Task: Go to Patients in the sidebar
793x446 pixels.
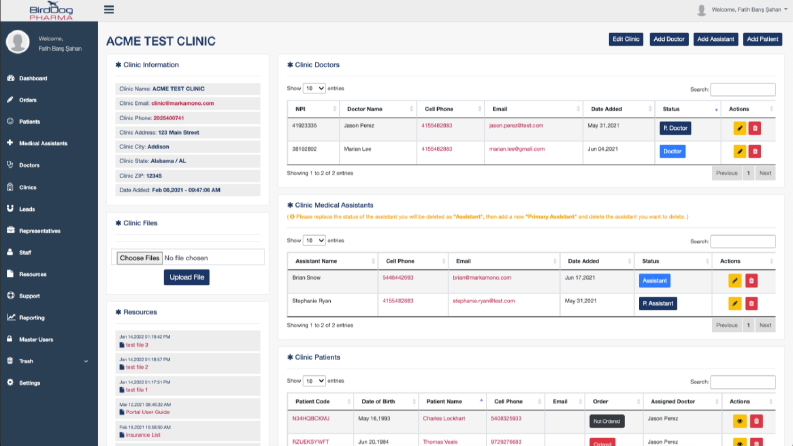Action: 29,122
